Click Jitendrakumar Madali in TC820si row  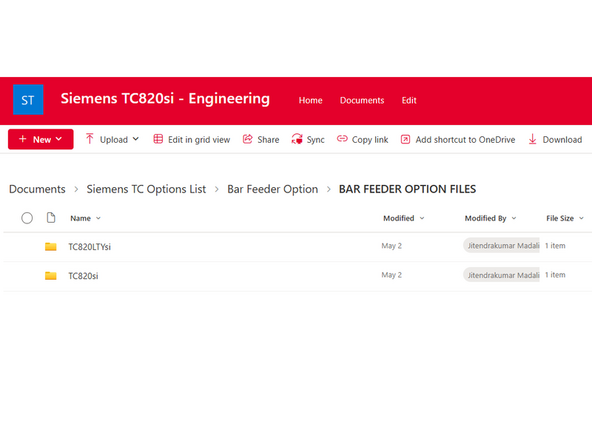point(501,275)
